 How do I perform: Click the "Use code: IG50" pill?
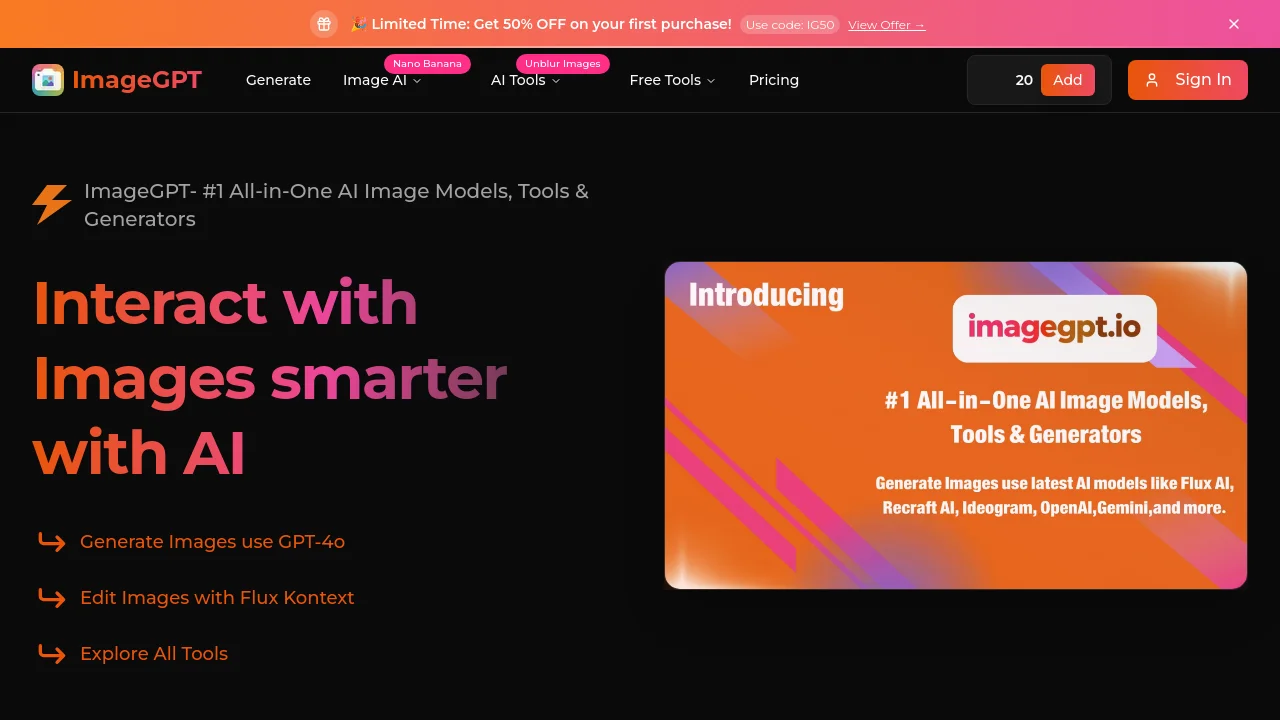[x=790, y=25]
